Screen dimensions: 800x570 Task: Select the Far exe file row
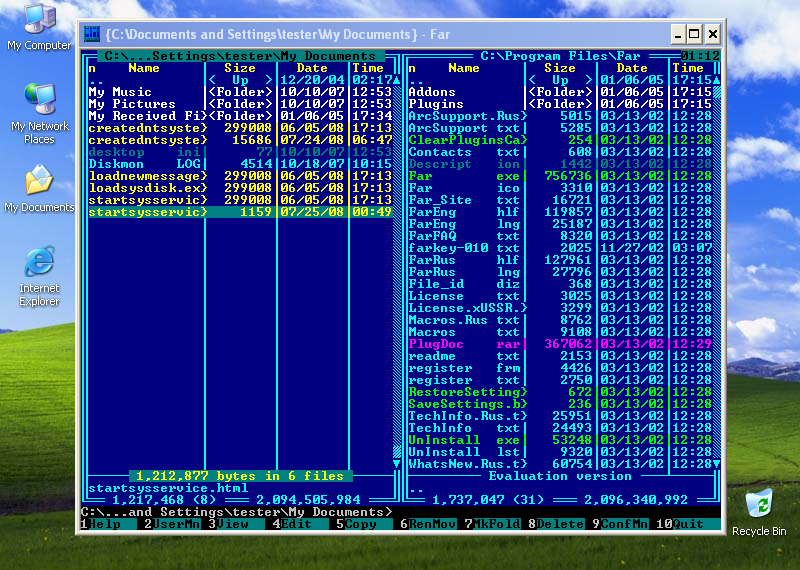point(560,176)
